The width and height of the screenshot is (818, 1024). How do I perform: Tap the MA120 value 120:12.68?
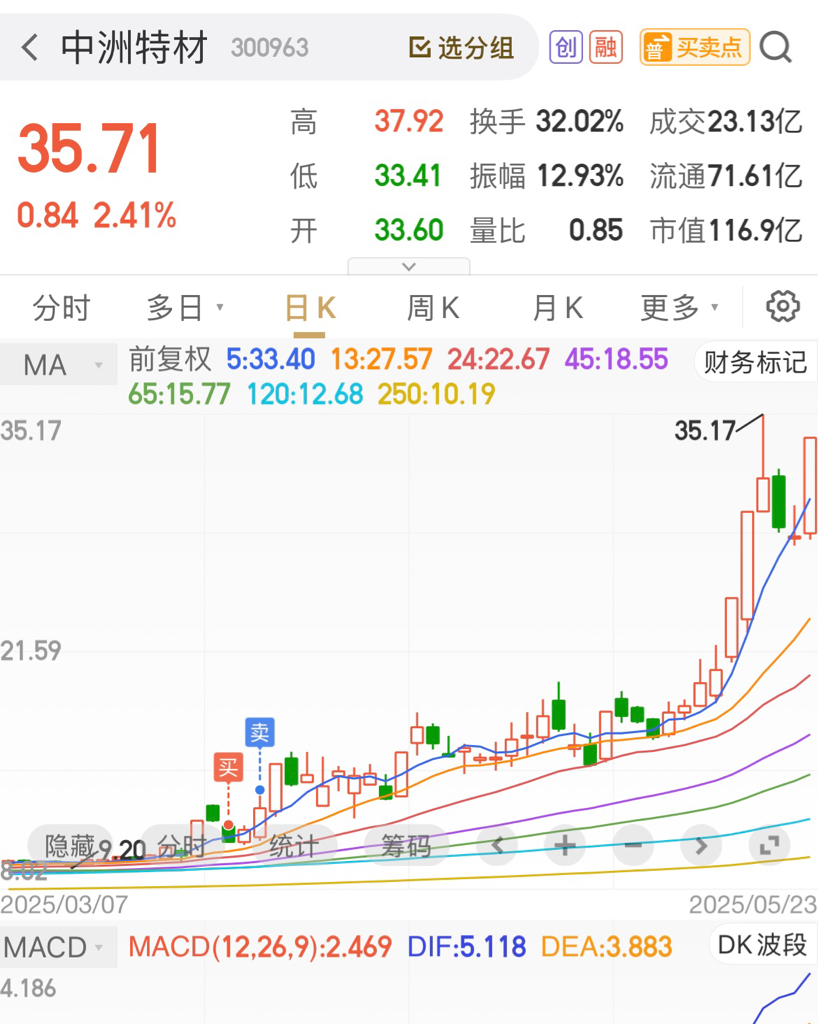pos(305,394)
